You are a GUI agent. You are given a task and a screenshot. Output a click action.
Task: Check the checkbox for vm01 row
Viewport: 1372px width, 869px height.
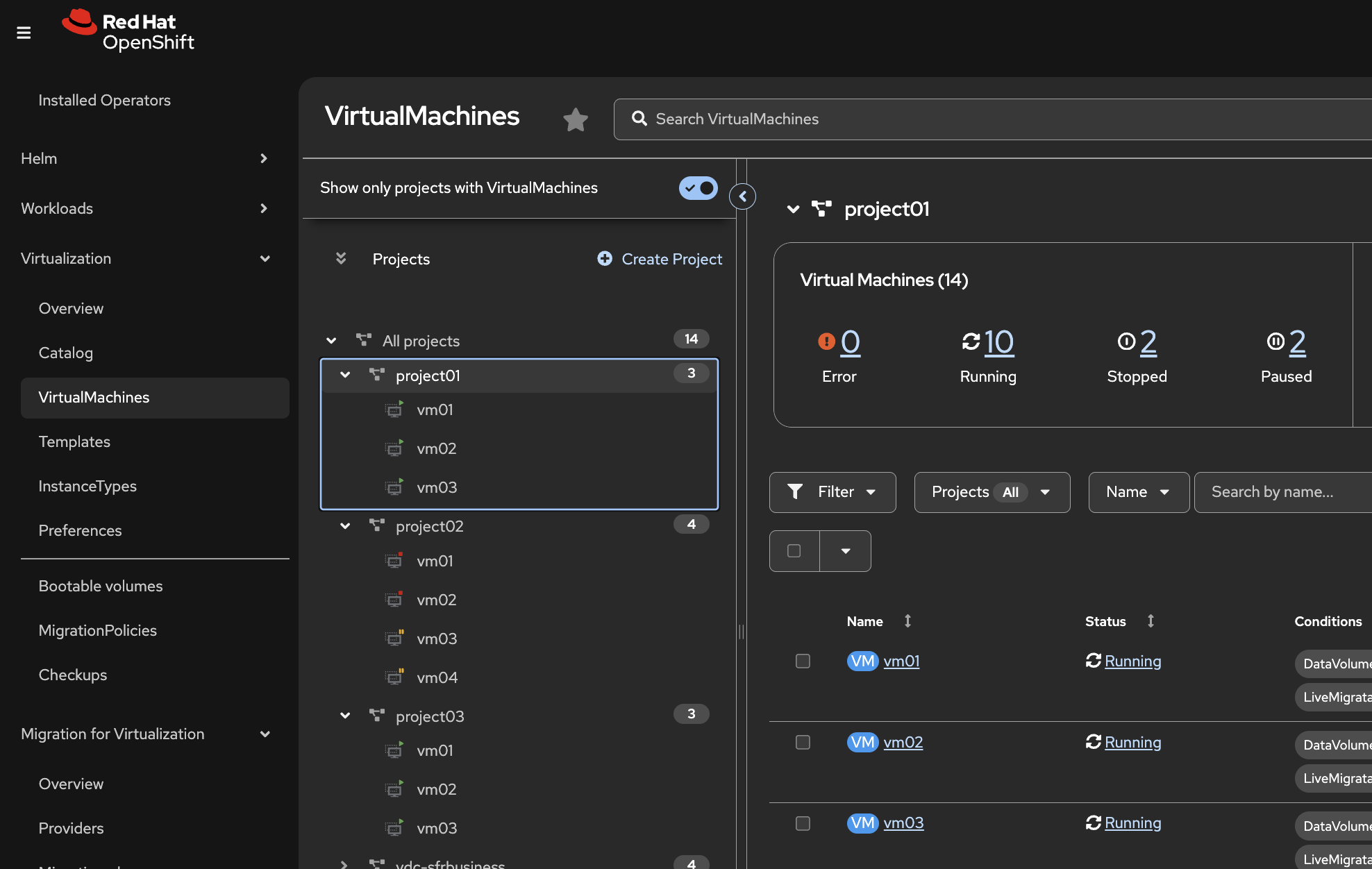click(803, 661)
